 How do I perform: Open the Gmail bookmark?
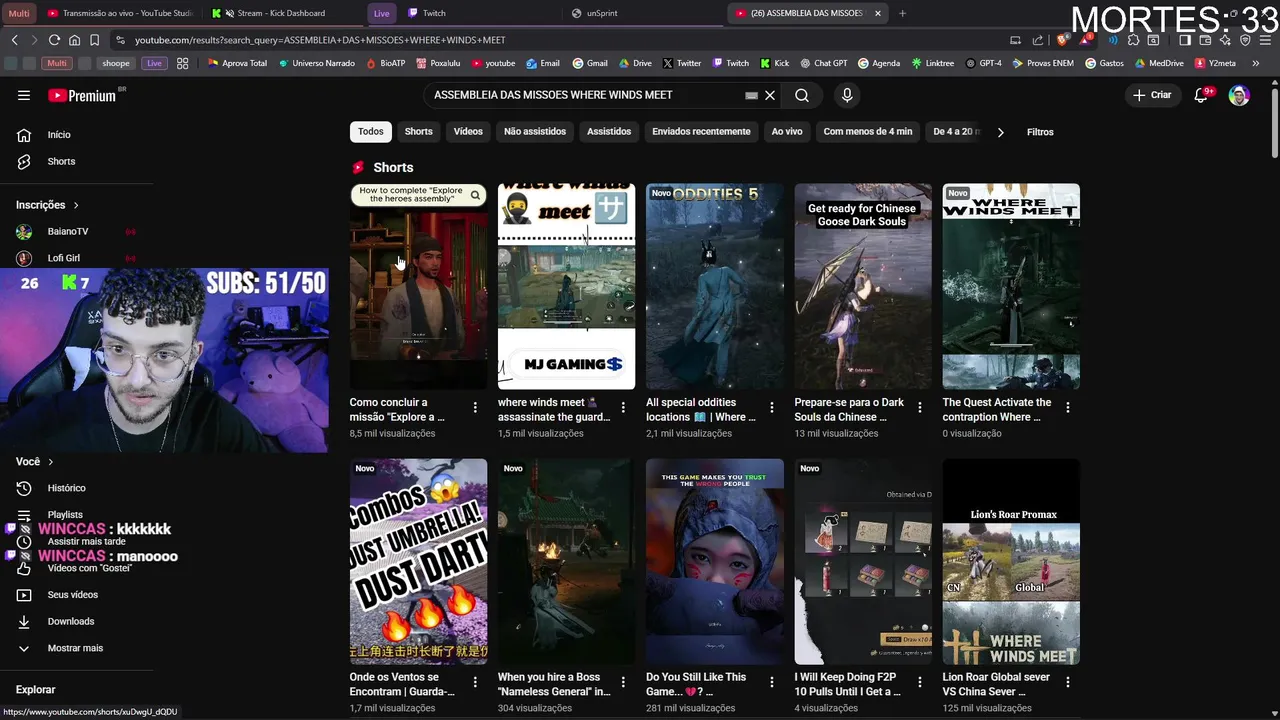click(590, 63)
